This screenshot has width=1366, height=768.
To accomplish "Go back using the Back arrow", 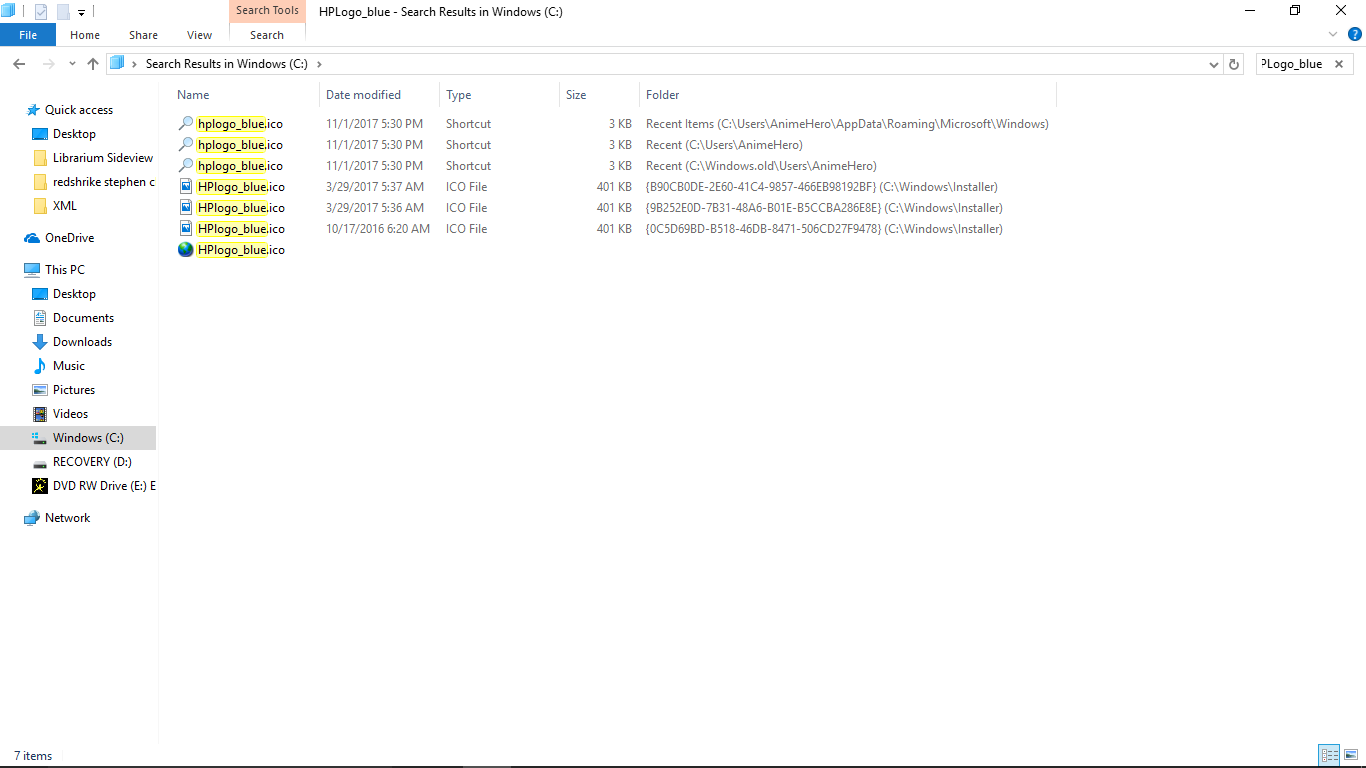I will (19, 63).
